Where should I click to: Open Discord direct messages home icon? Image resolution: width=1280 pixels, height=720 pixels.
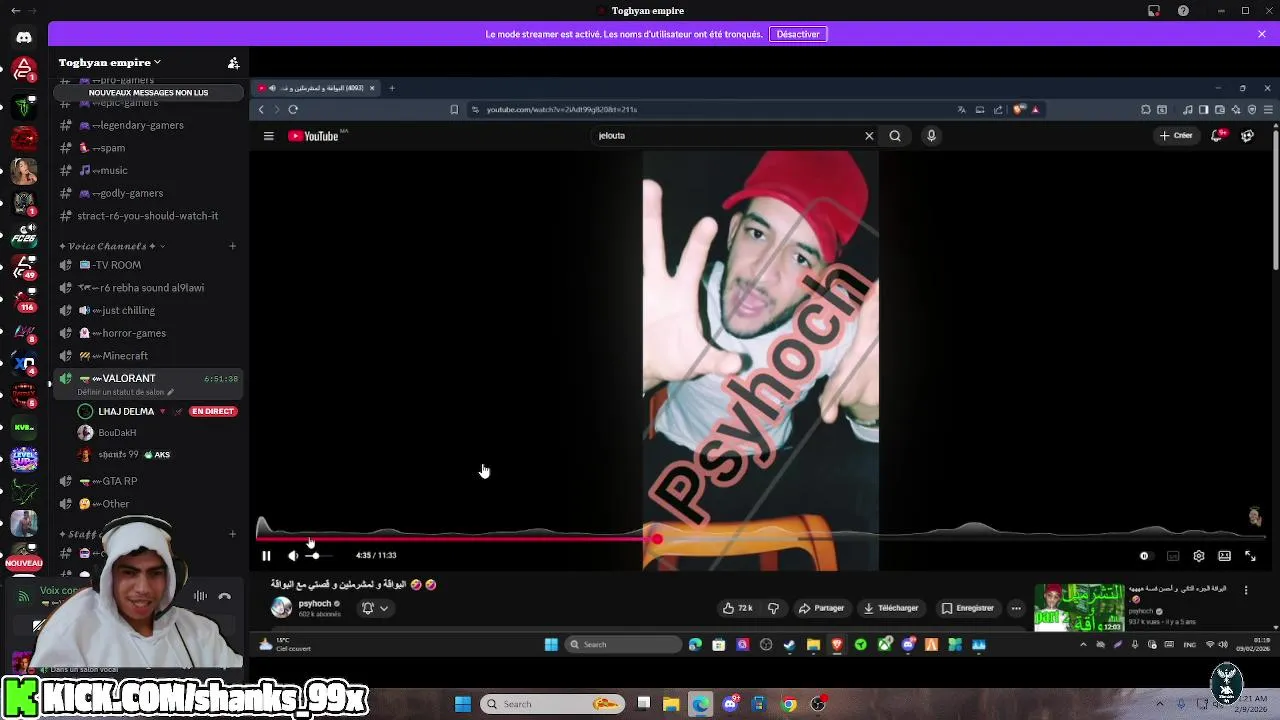coord(24,37)
